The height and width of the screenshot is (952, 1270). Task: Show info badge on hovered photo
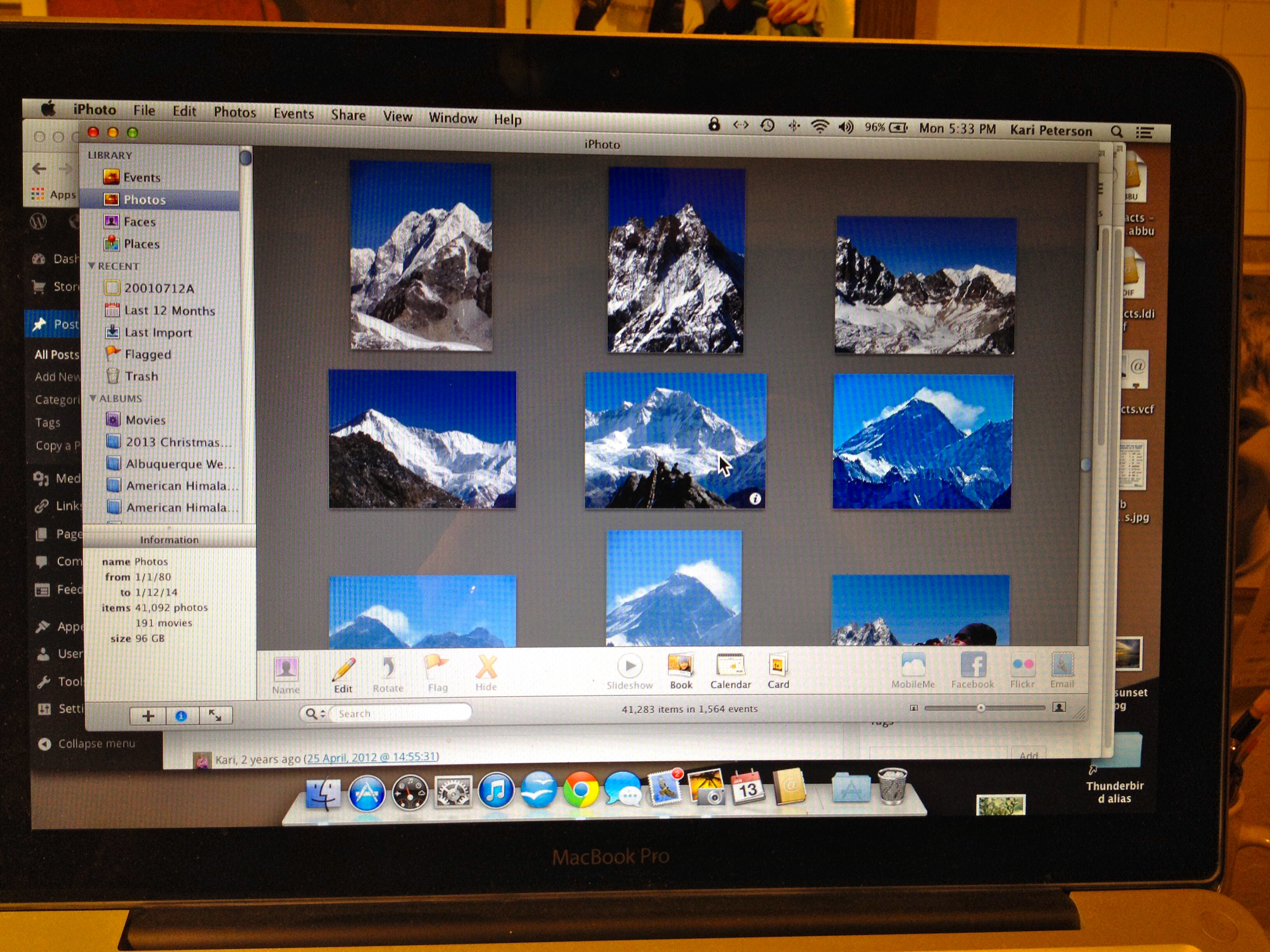tap(755, 499)
